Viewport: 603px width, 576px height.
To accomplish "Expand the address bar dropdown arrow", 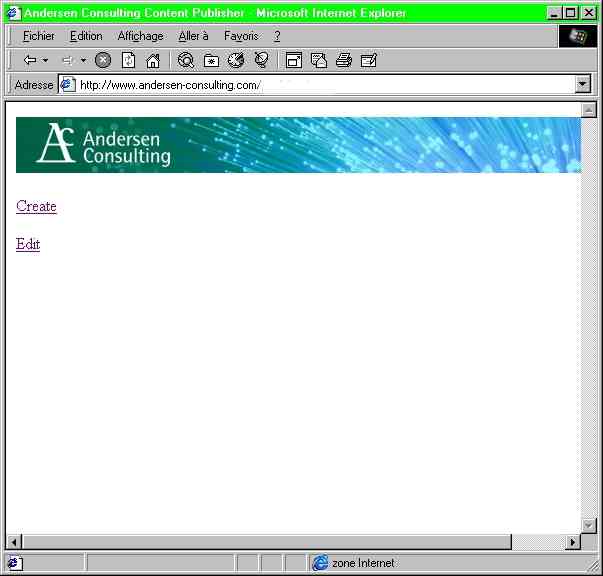I will click(583, 85).
